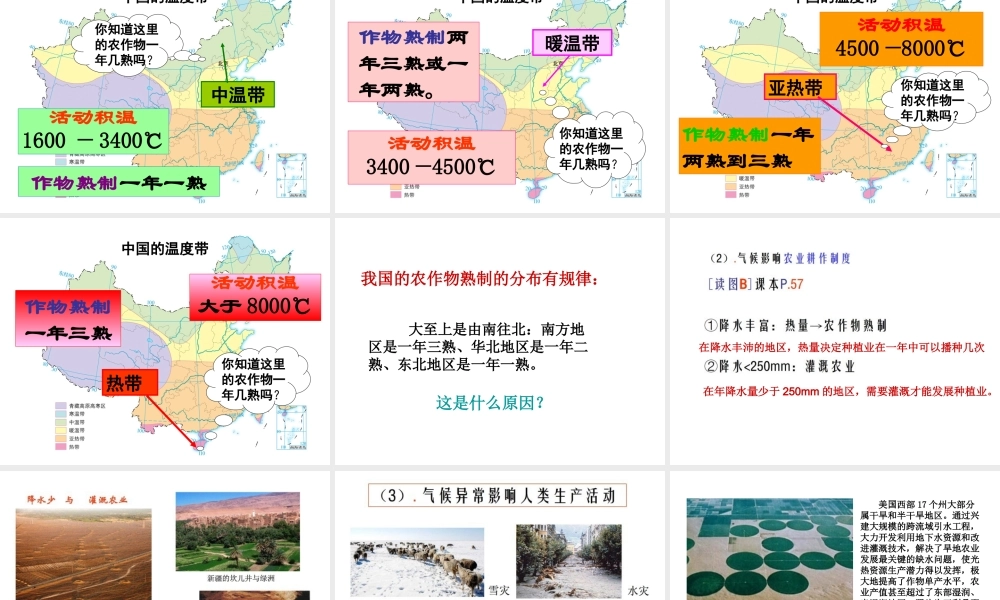Click the pink 暖温带 label box
Screen dimensions: 1000x600
click(572, 43)
